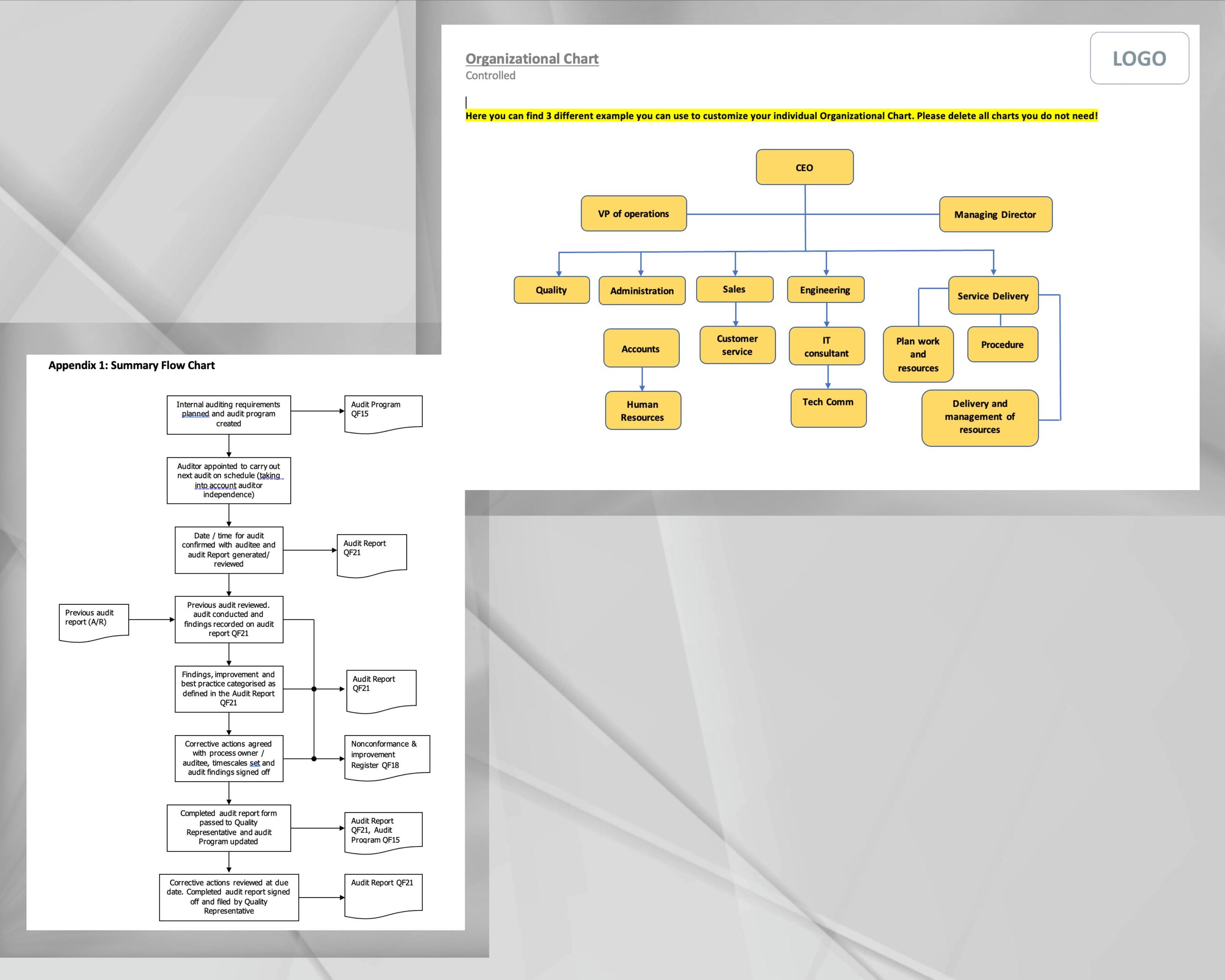Click the Service Delivery box
The width and height of the screenshot is (1225, 980).
[x=993, y=296]
